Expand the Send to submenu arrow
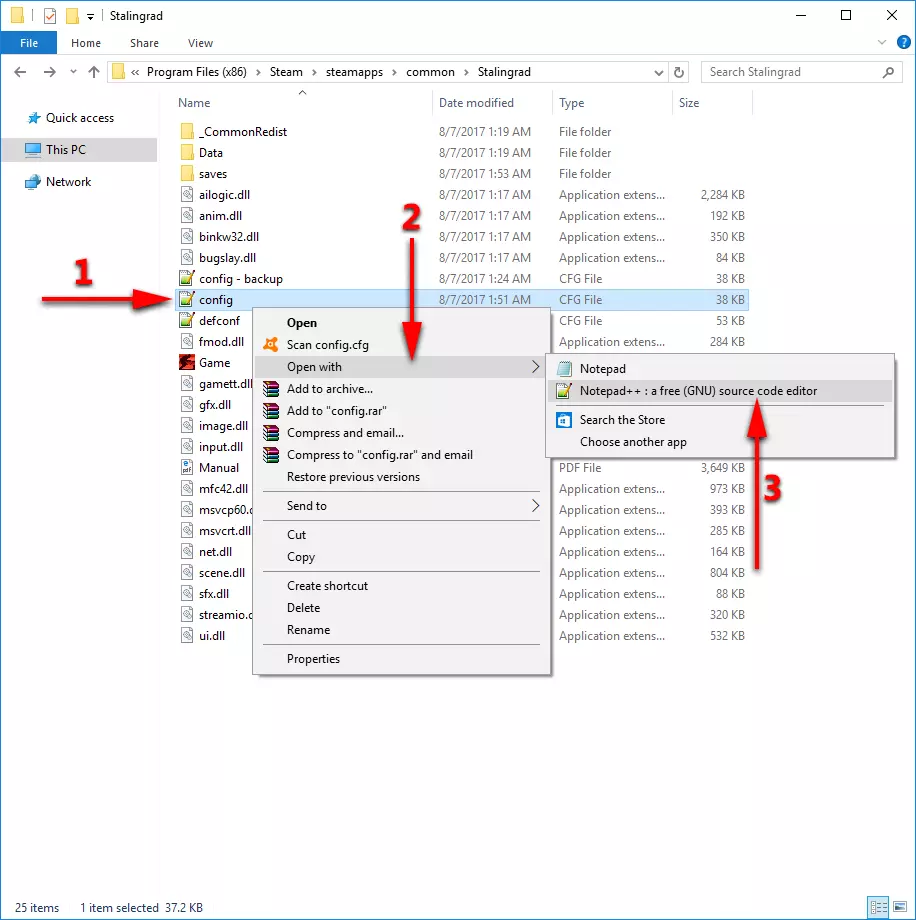Screen dimensions: 916x920 click(535, 506)
